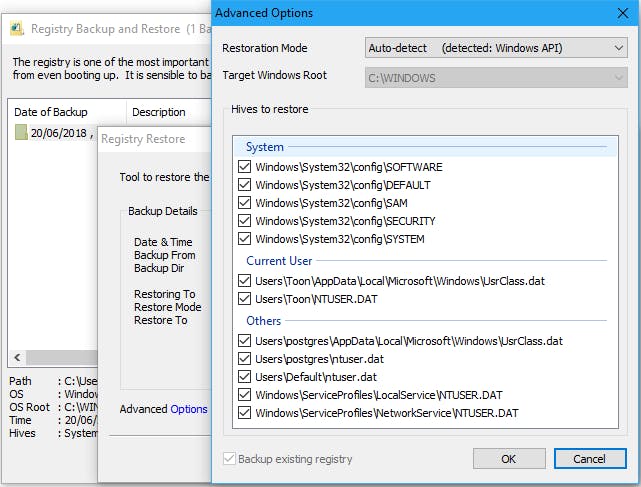Image resolution: width=641 pixels, height=487 pixels.
Task: Click OK to confirm advanced options
Action: point(509,459)
